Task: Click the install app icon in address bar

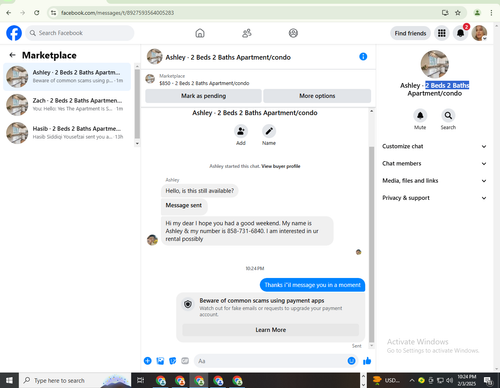Action: pos(445,13)
